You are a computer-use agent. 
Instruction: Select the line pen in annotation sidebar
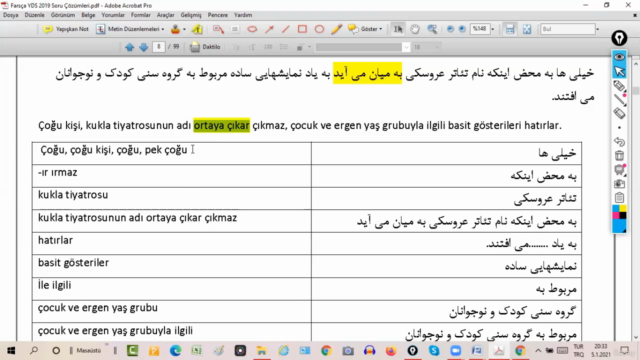point(619,100)
